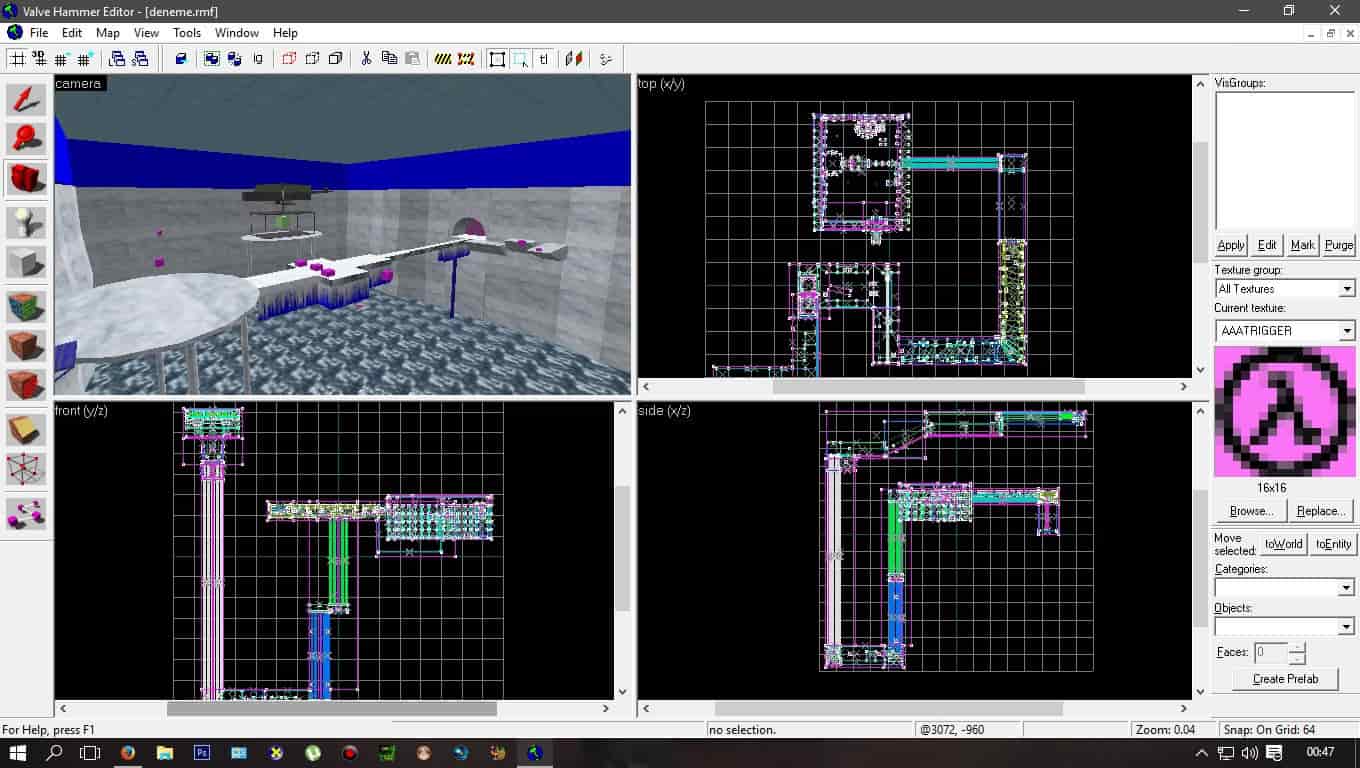Open the Texture group dropdown
Viewport: 1360px width, 768px height.
tap(1346, 288)
